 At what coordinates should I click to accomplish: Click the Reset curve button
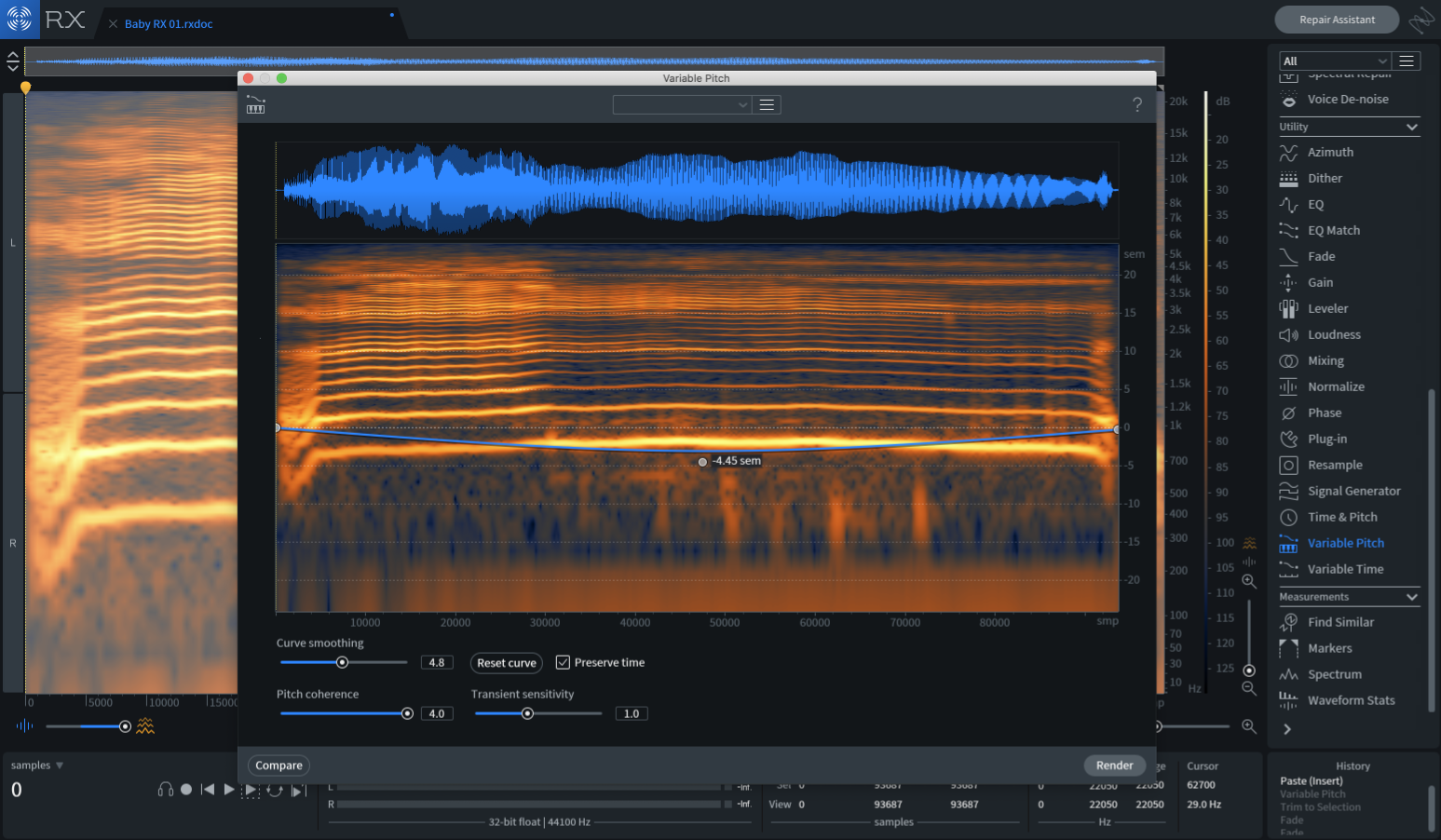click(x=507, y=663)
